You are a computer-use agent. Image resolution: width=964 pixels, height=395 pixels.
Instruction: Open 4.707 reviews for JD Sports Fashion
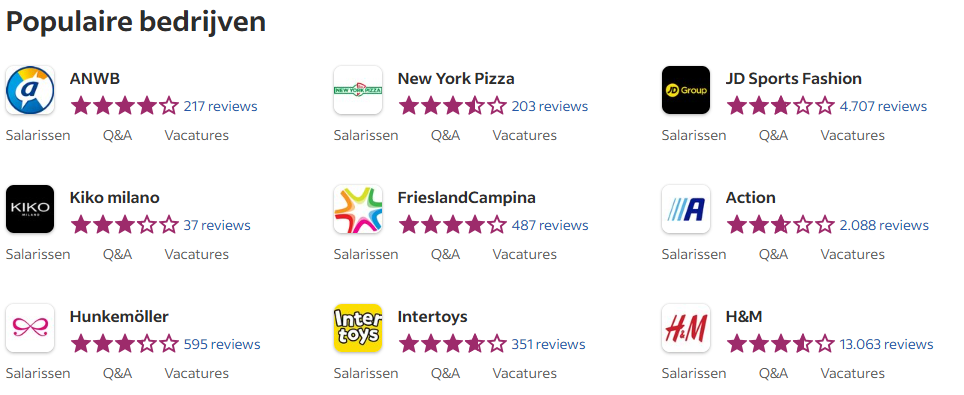[883, 106]
